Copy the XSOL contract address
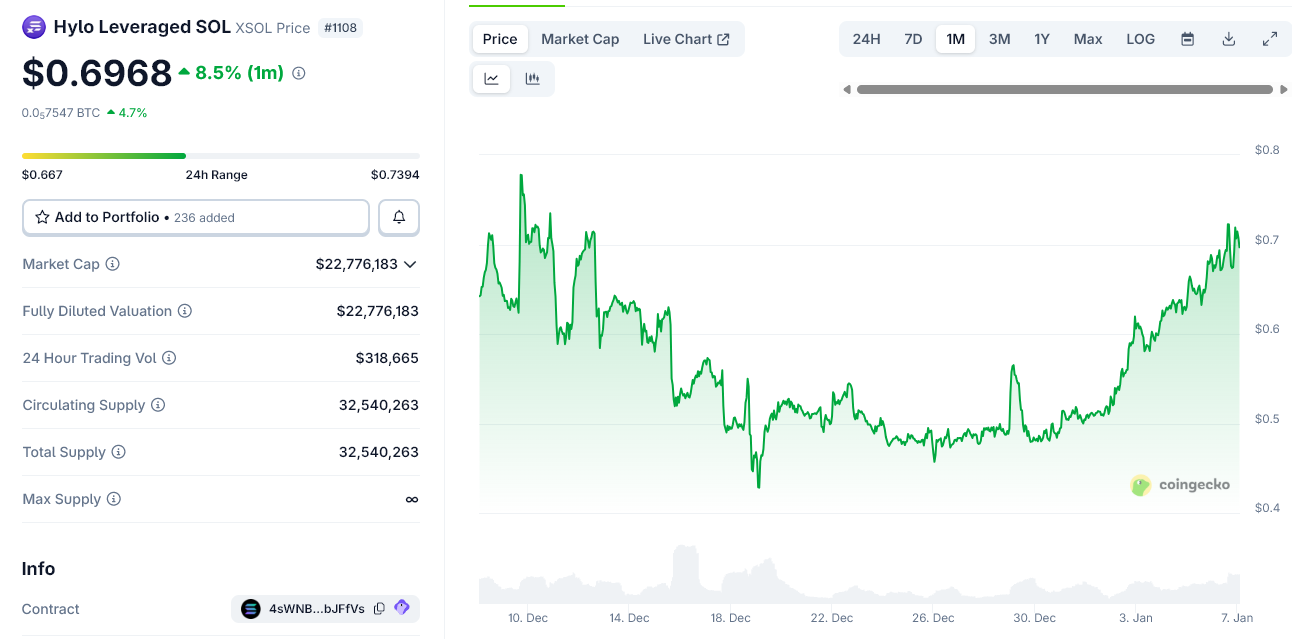The height and width of the screenshot is (639, 1299). tap(378, 608)
